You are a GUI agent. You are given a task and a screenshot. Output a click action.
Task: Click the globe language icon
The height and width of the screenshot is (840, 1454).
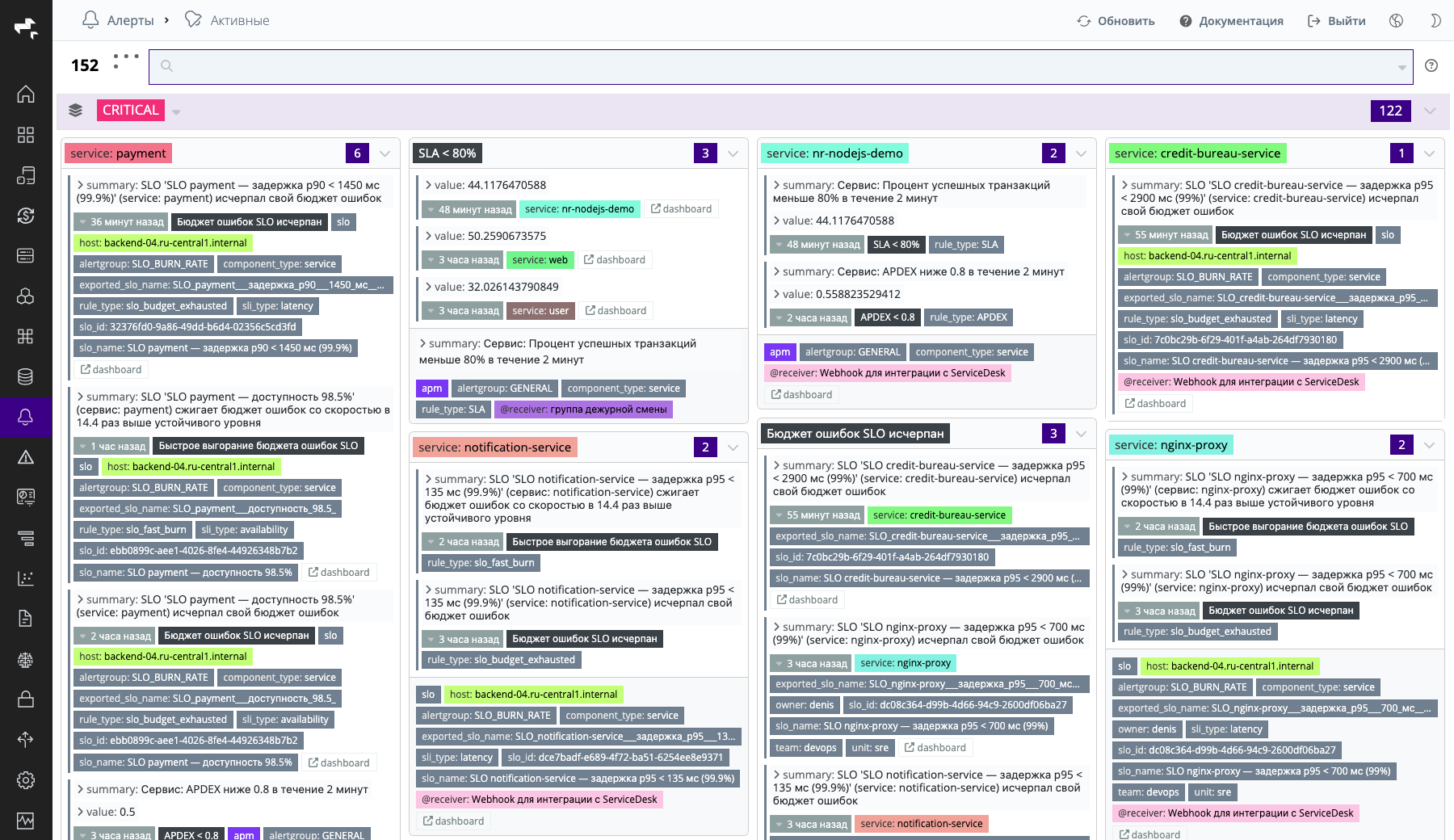coord(1396,21)
